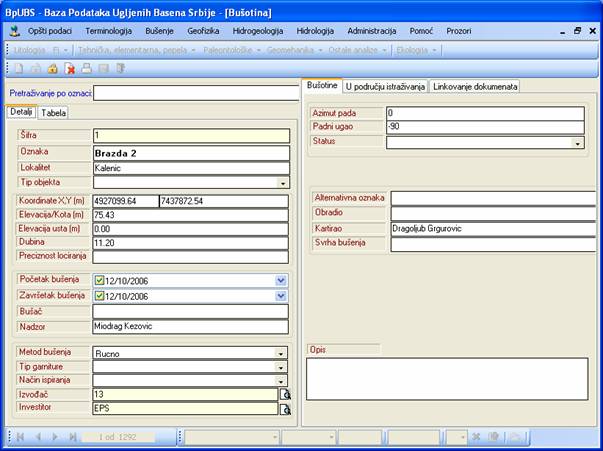The image size is (603, 451).
Task: Switch to the Linkovanje dokumenata tab
Action: pos(475,87)
